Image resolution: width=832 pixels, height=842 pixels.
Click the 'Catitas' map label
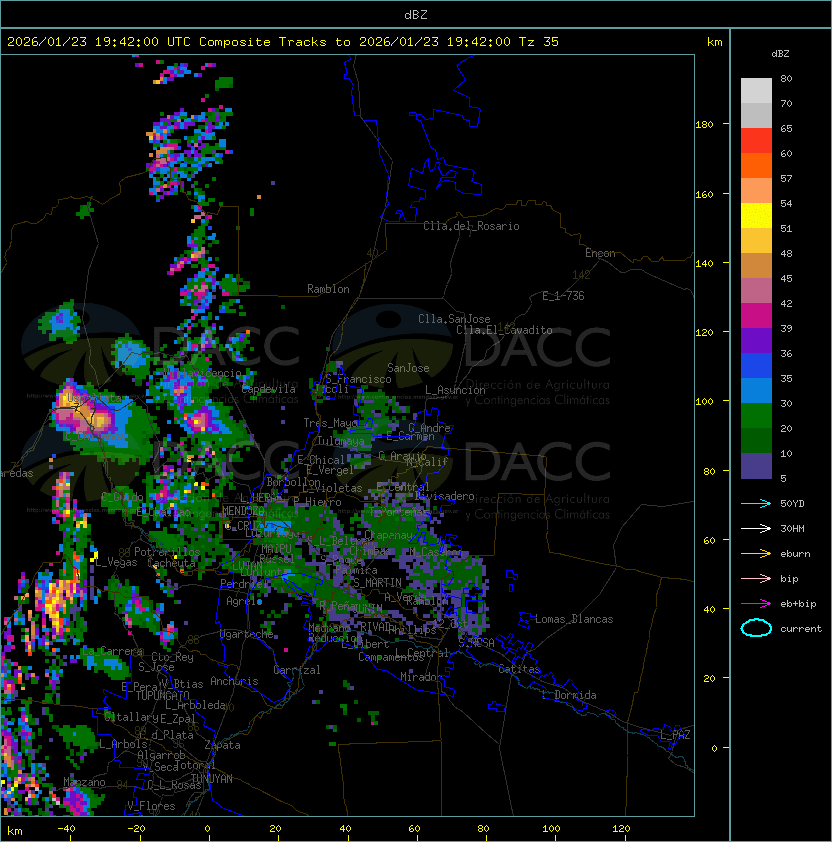pos(519,669)
